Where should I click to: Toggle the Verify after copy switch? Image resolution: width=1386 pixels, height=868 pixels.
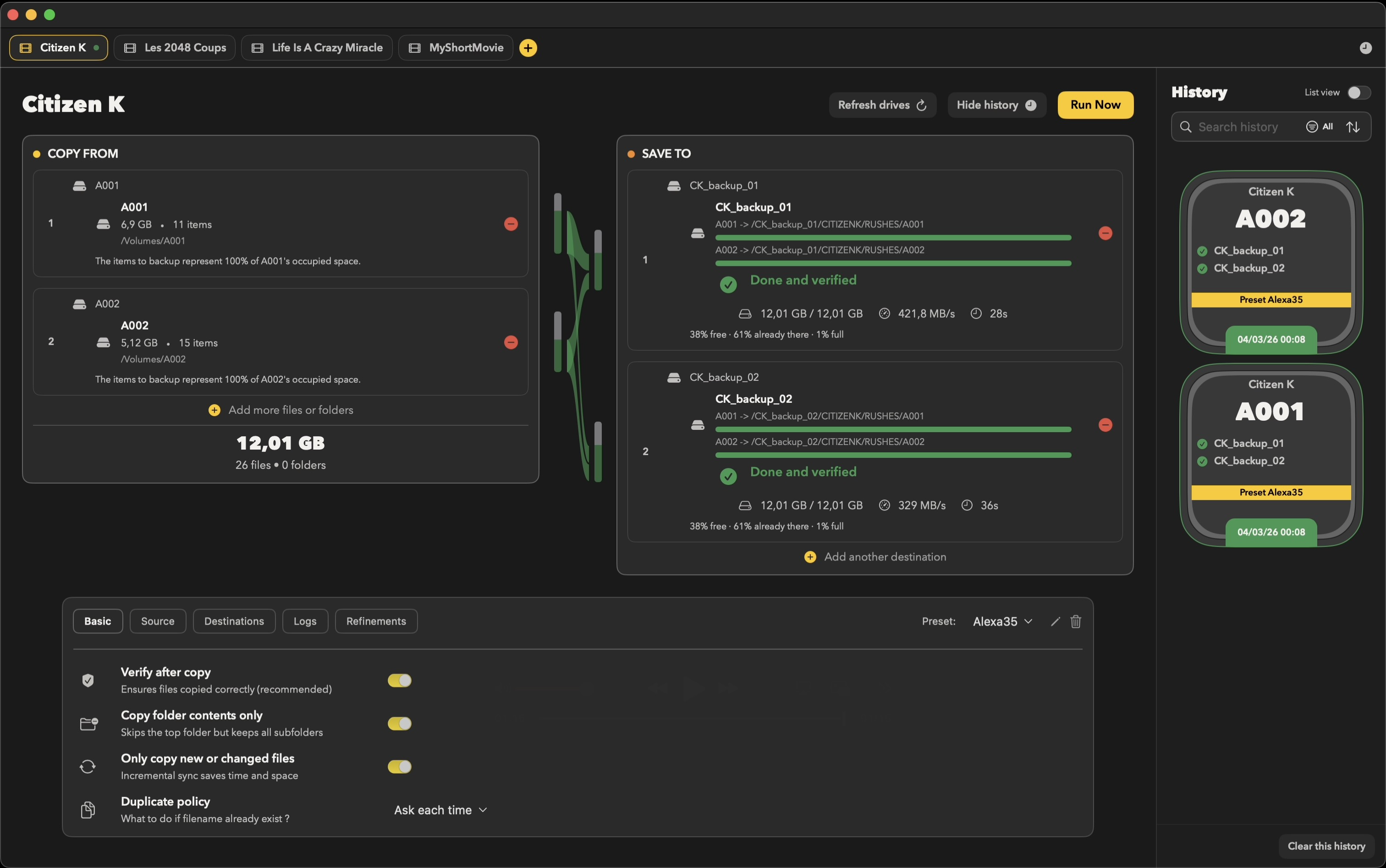[x=400, y=680]
